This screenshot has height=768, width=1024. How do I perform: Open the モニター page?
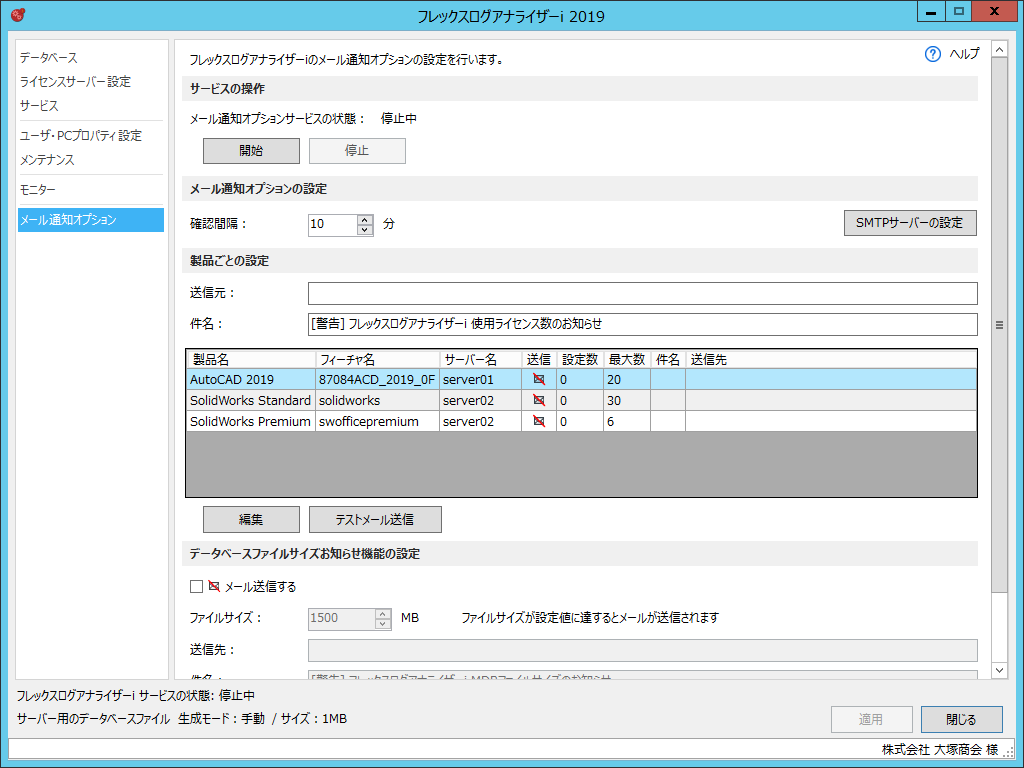(x=37, y=190)
